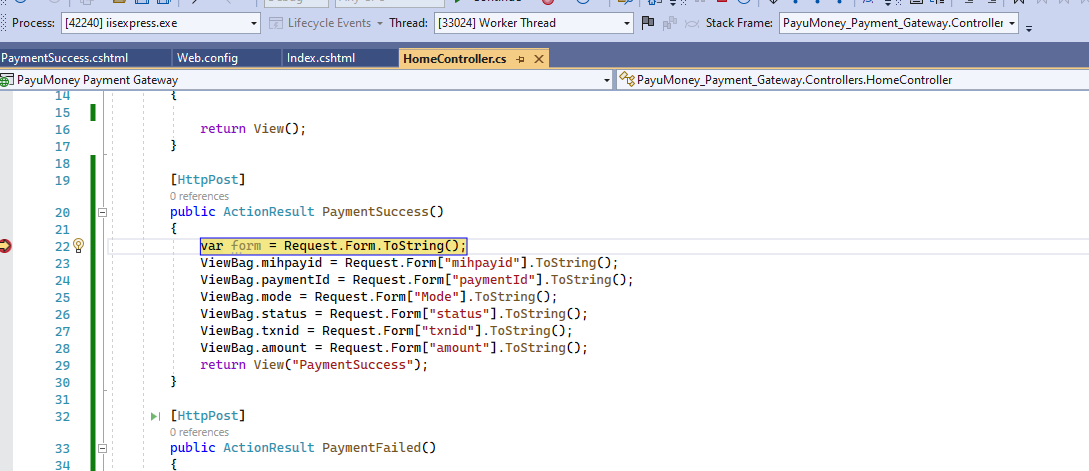Click the lightbulb quick actions icon on line 22
The width and height of the screenshot is (1089, 471).
coord(78,245)
